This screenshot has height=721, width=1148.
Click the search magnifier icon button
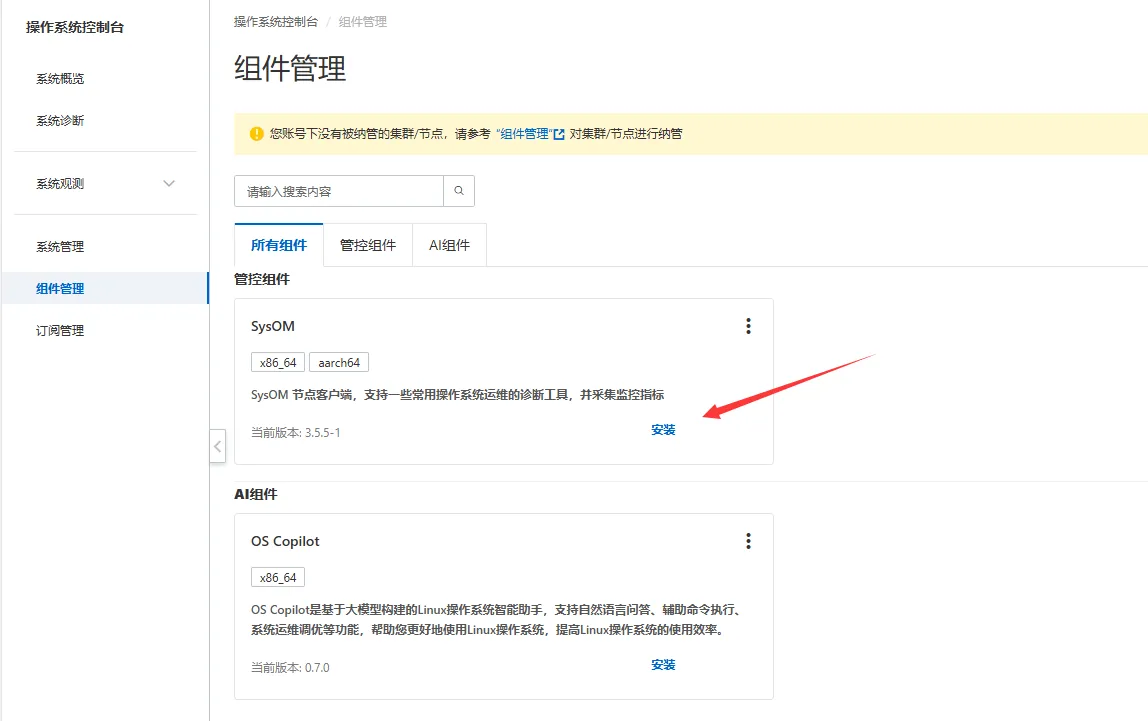pos(459,191)
